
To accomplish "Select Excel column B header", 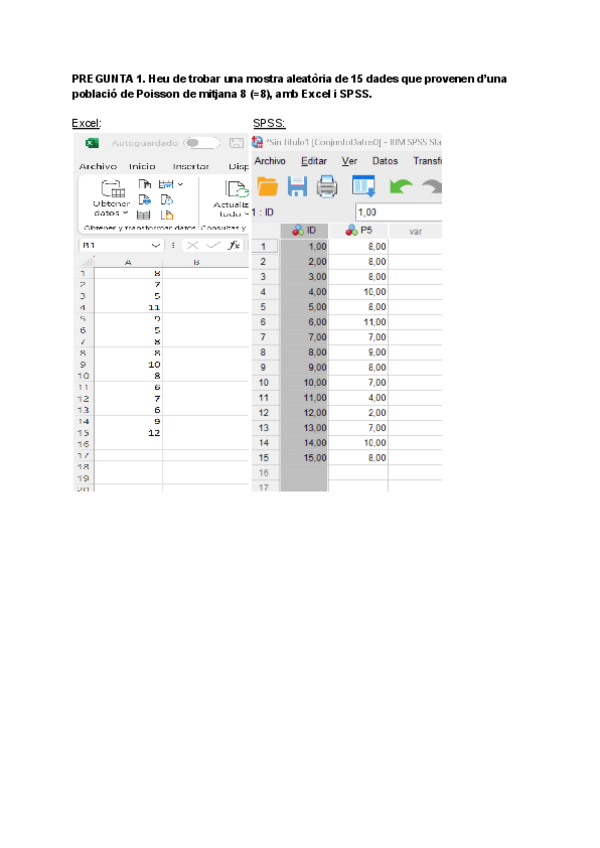I will [x=196, y=262].
